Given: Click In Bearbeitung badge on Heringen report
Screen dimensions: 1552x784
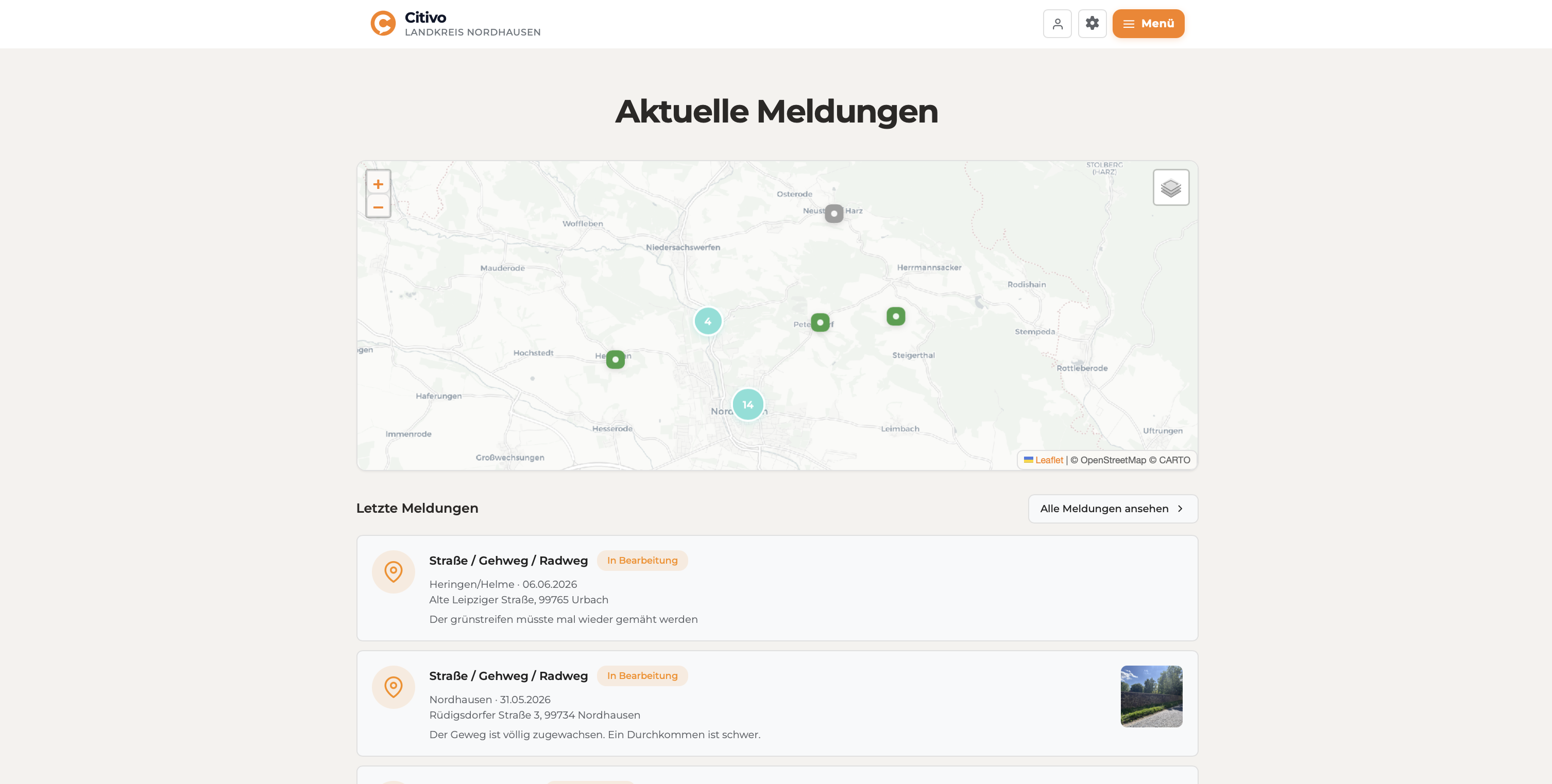Looking at the screenshot, I should pos(642,561).
